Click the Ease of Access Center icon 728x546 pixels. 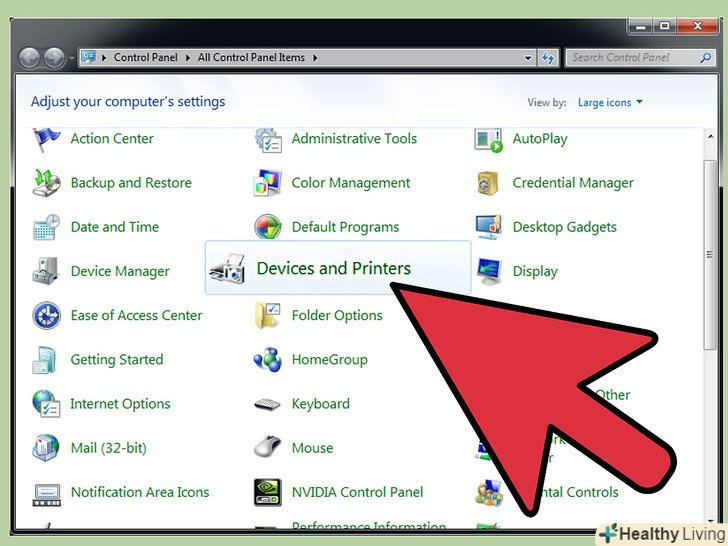(x=46, y=316)
